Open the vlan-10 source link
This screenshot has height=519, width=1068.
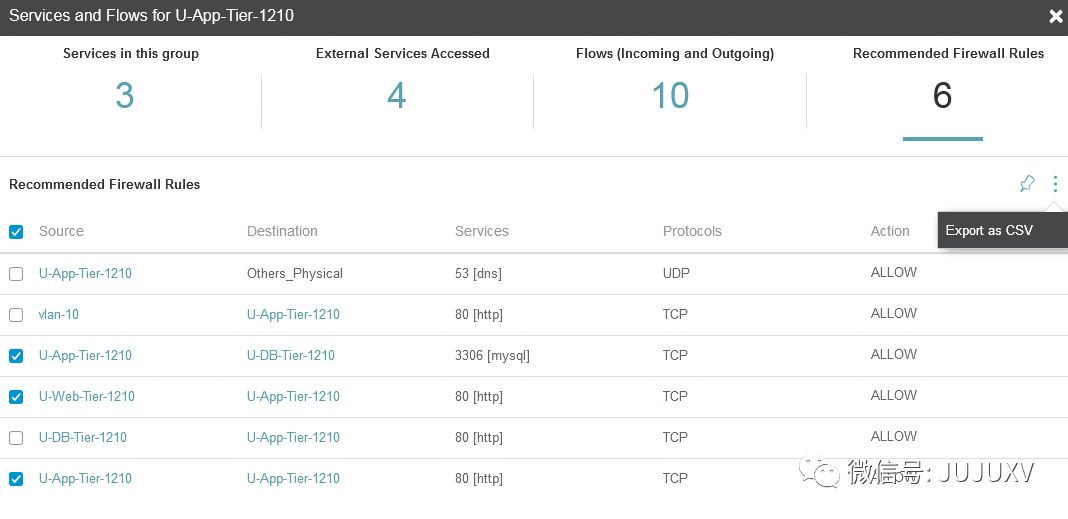pyautogui.click(x=59, y=314)
